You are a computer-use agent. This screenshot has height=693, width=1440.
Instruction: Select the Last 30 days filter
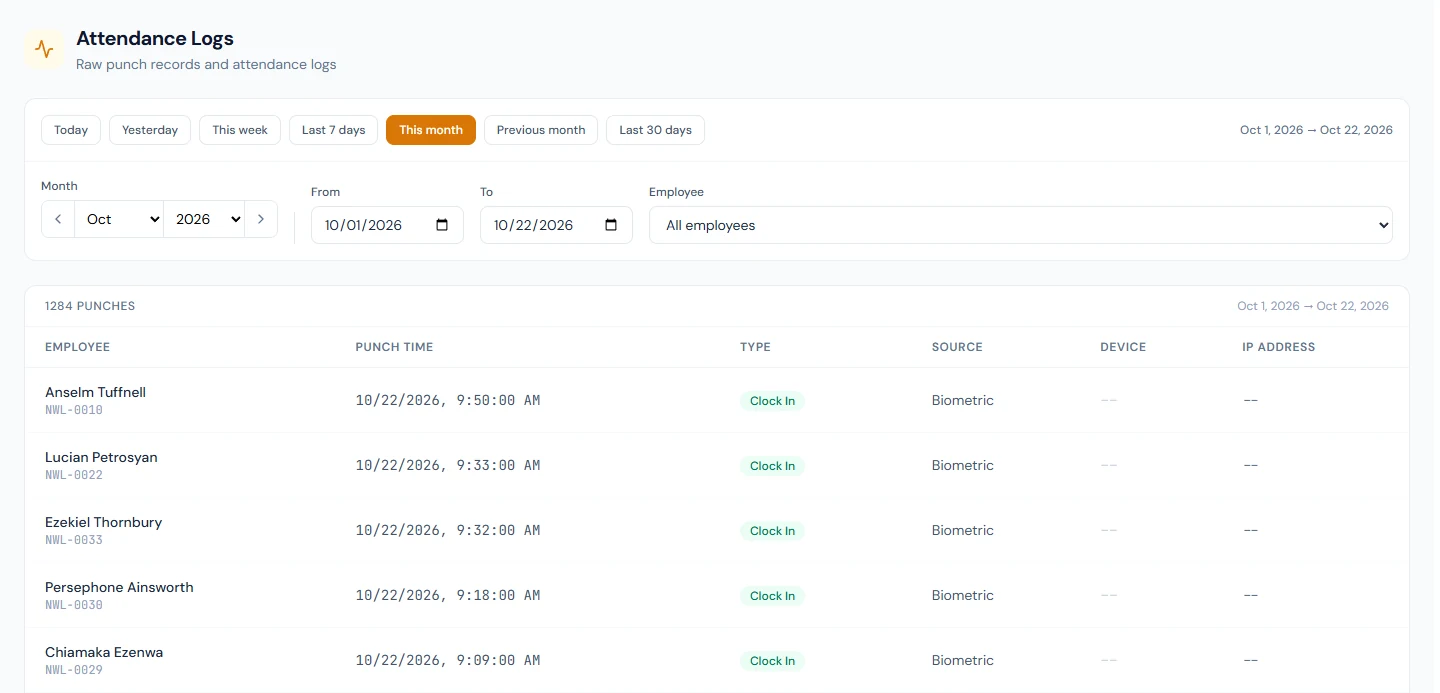point(655,130)
